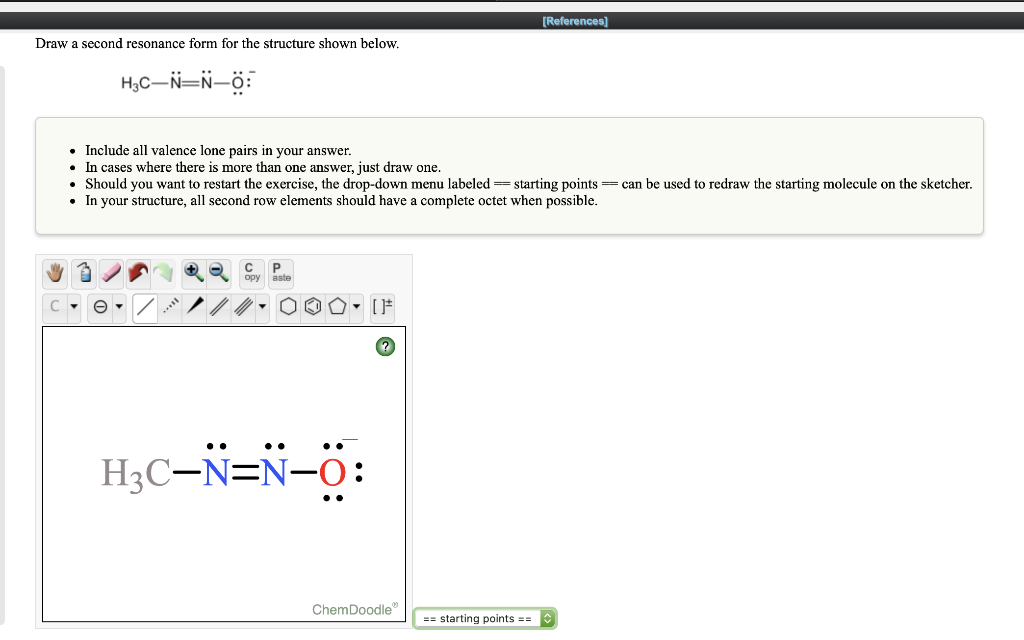Open the ring template dropdown arrow
The image size is (1024, 640).
click(356, 307)
